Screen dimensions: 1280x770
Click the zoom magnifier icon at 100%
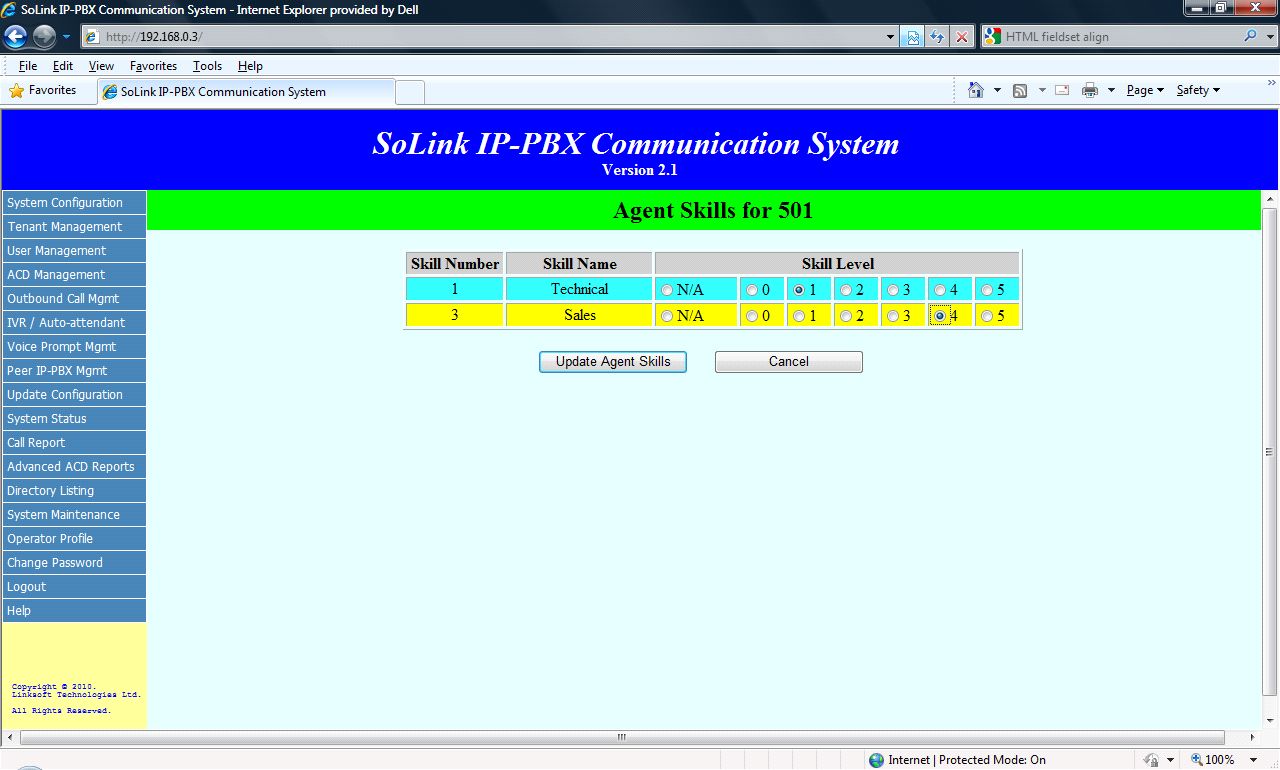tap(1196, 760)
